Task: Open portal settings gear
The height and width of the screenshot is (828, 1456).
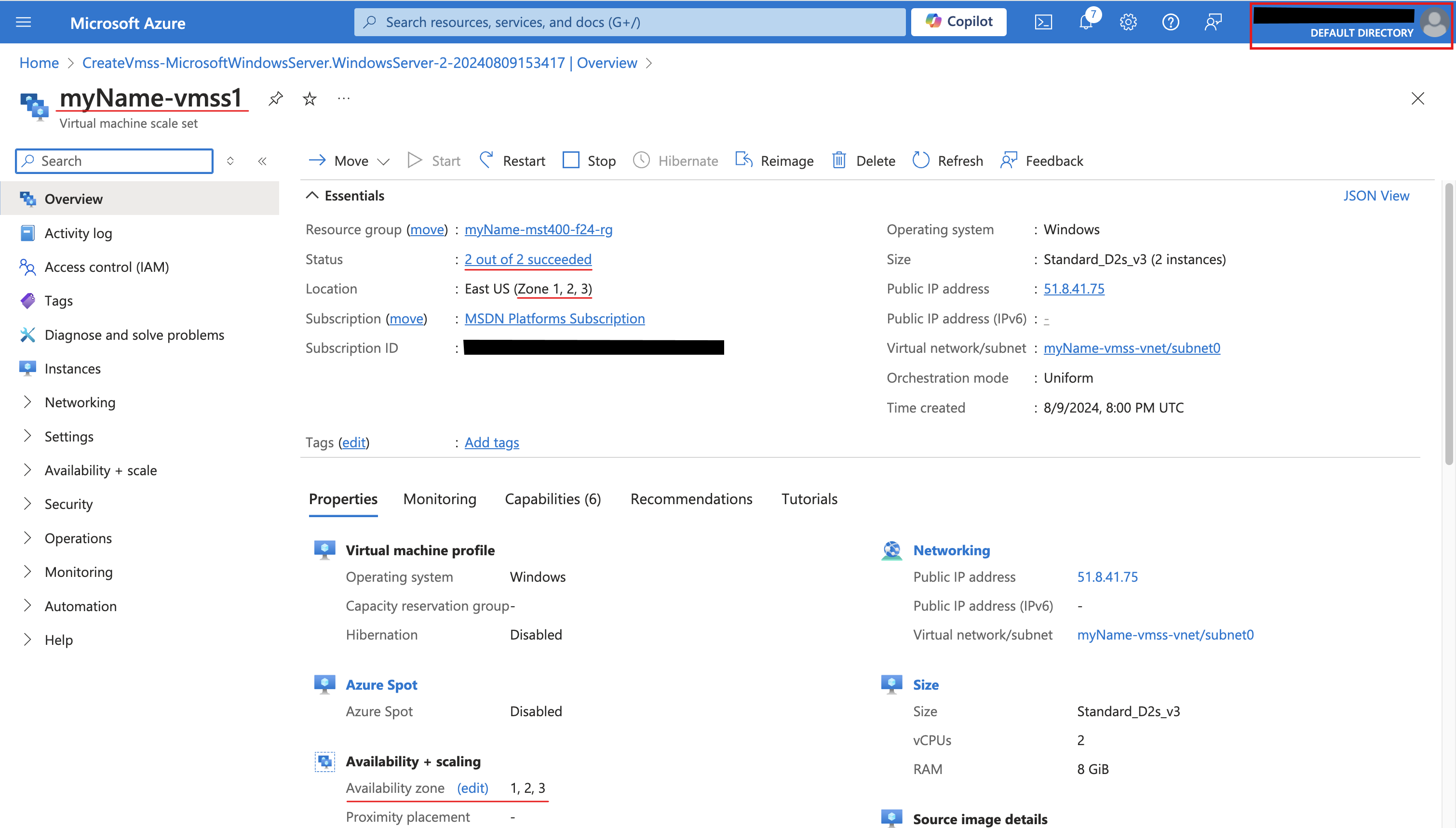Action: (x=1128, y=22)
